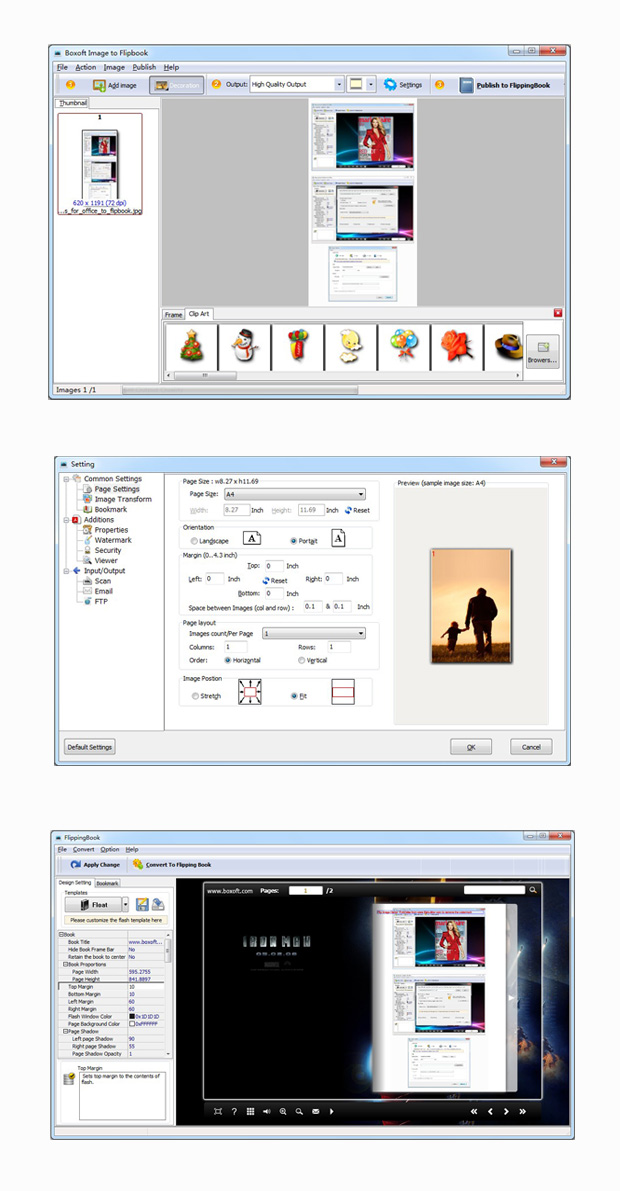Open Settings from the Image to Flipbook toolbar
Screen dimensions: 620x1191
click(403, 85)
